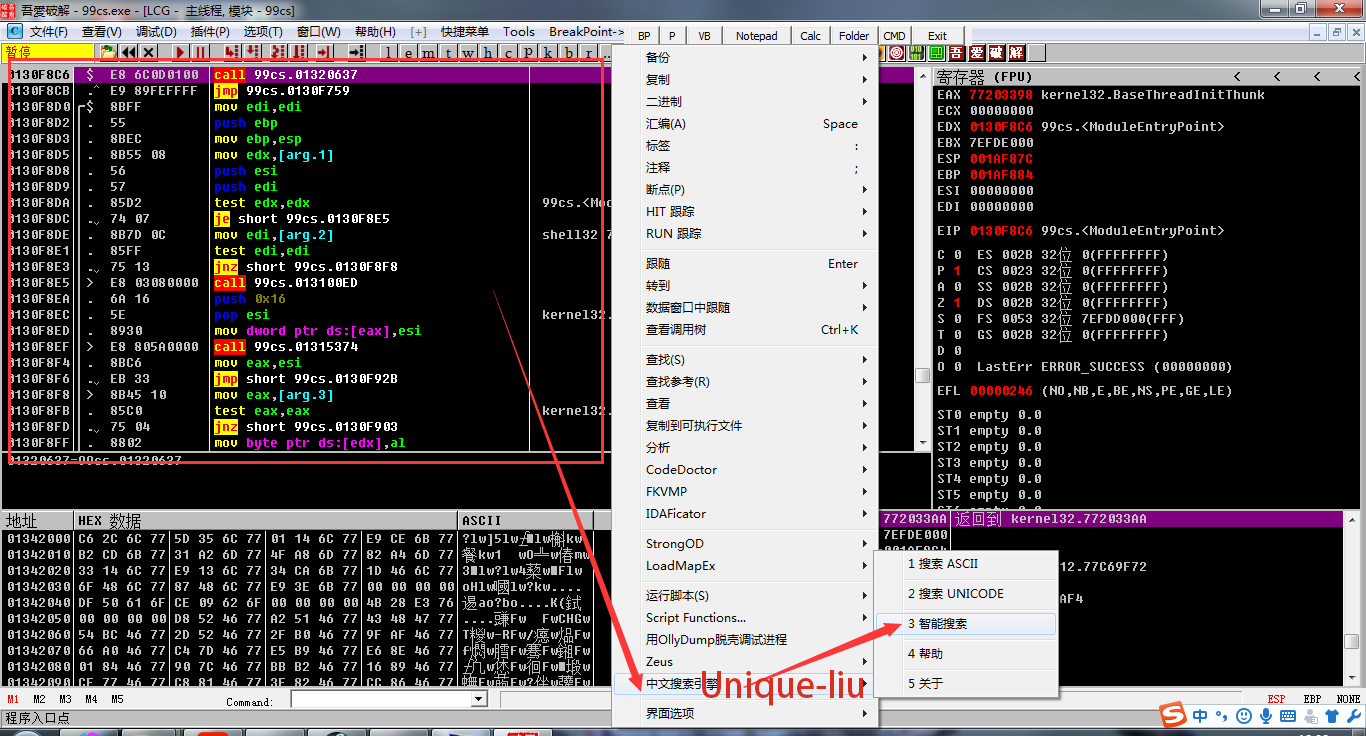
Task: Open the 选项(T) menu
Action: [263, 32]
